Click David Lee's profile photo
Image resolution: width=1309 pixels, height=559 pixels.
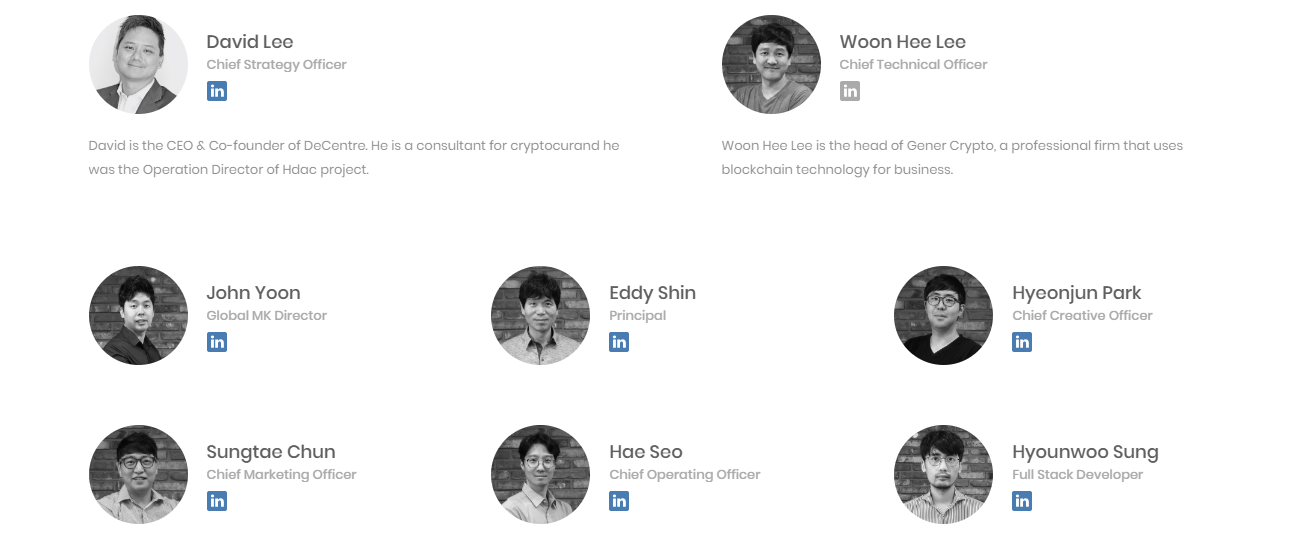click(138, 65)
